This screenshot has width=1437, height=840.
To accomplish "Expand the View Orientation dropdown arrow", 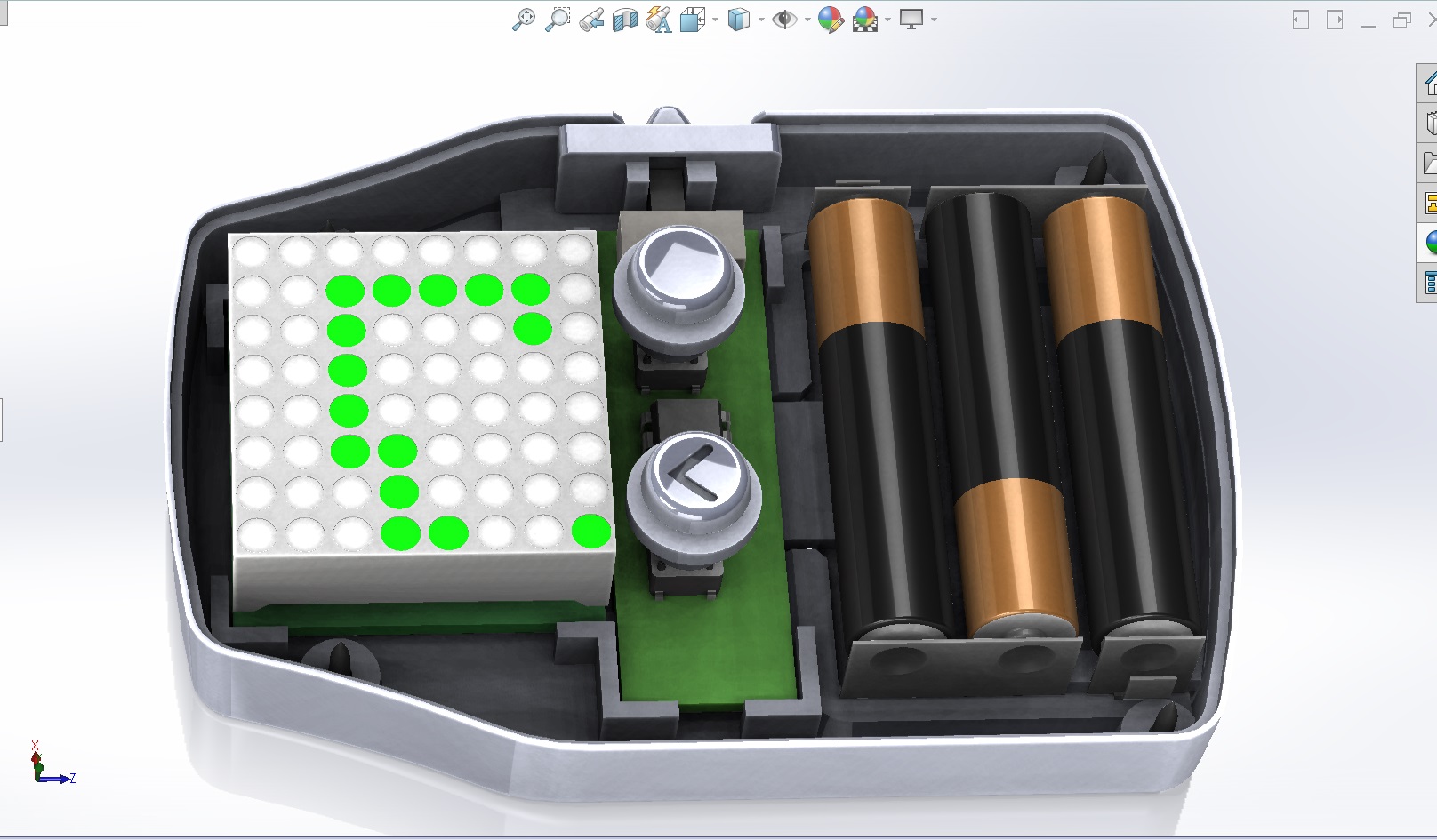I will click(715, 20).
